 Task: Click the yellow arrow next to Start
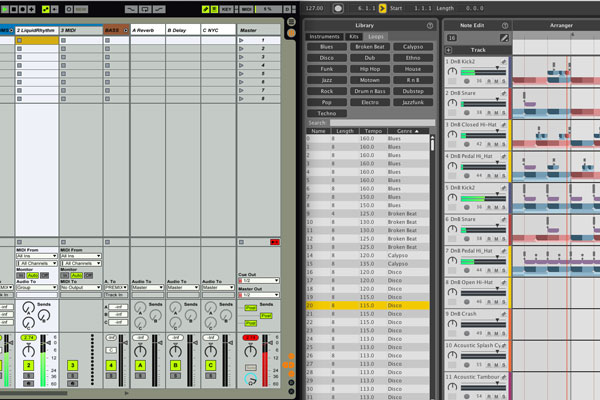tap(382, 8)
